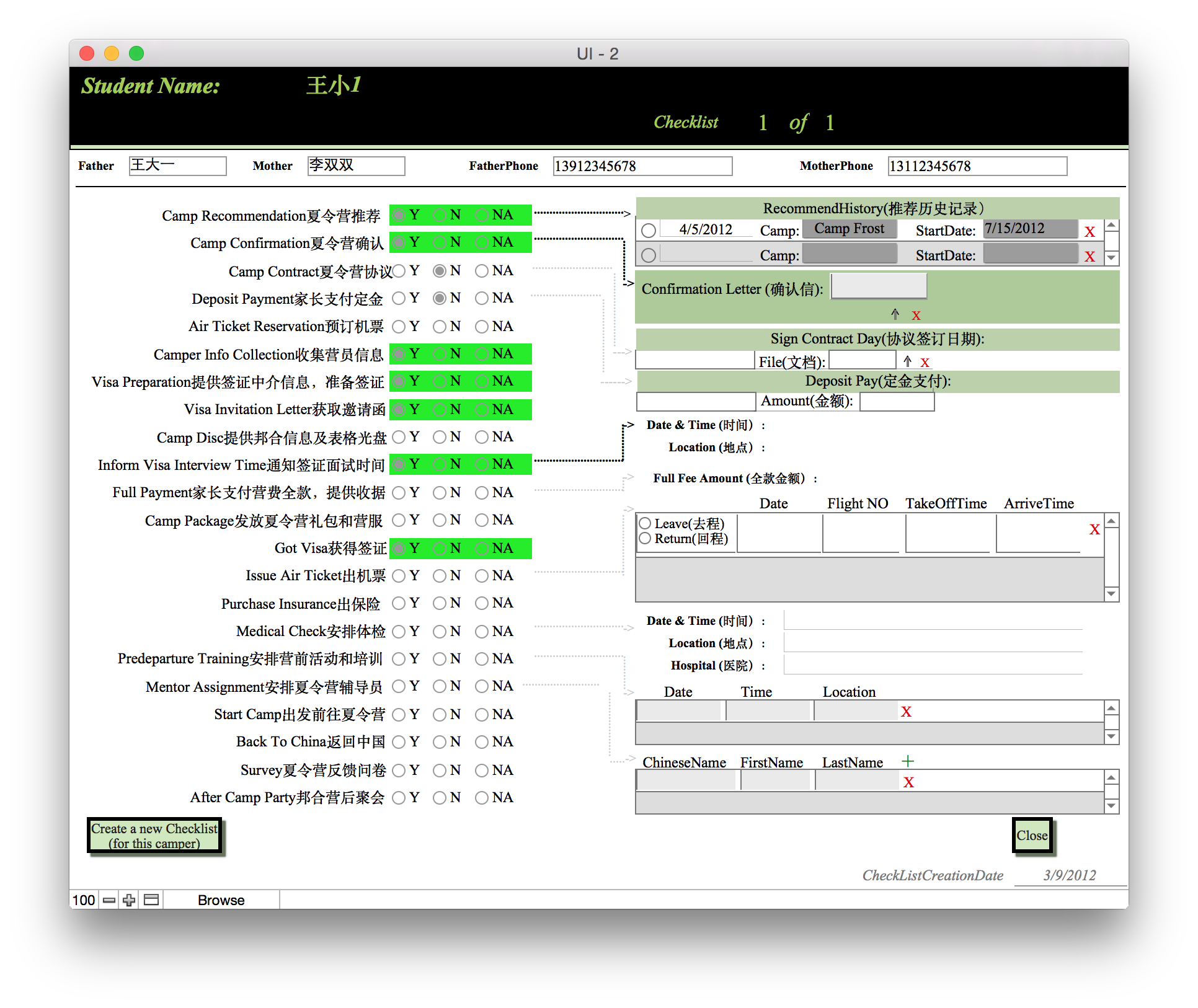Click upload arrow next to contract File field
Image resolution: width=1198 pixels, height=1008 pixels.
pyautogui.click(x=907, y=361)
